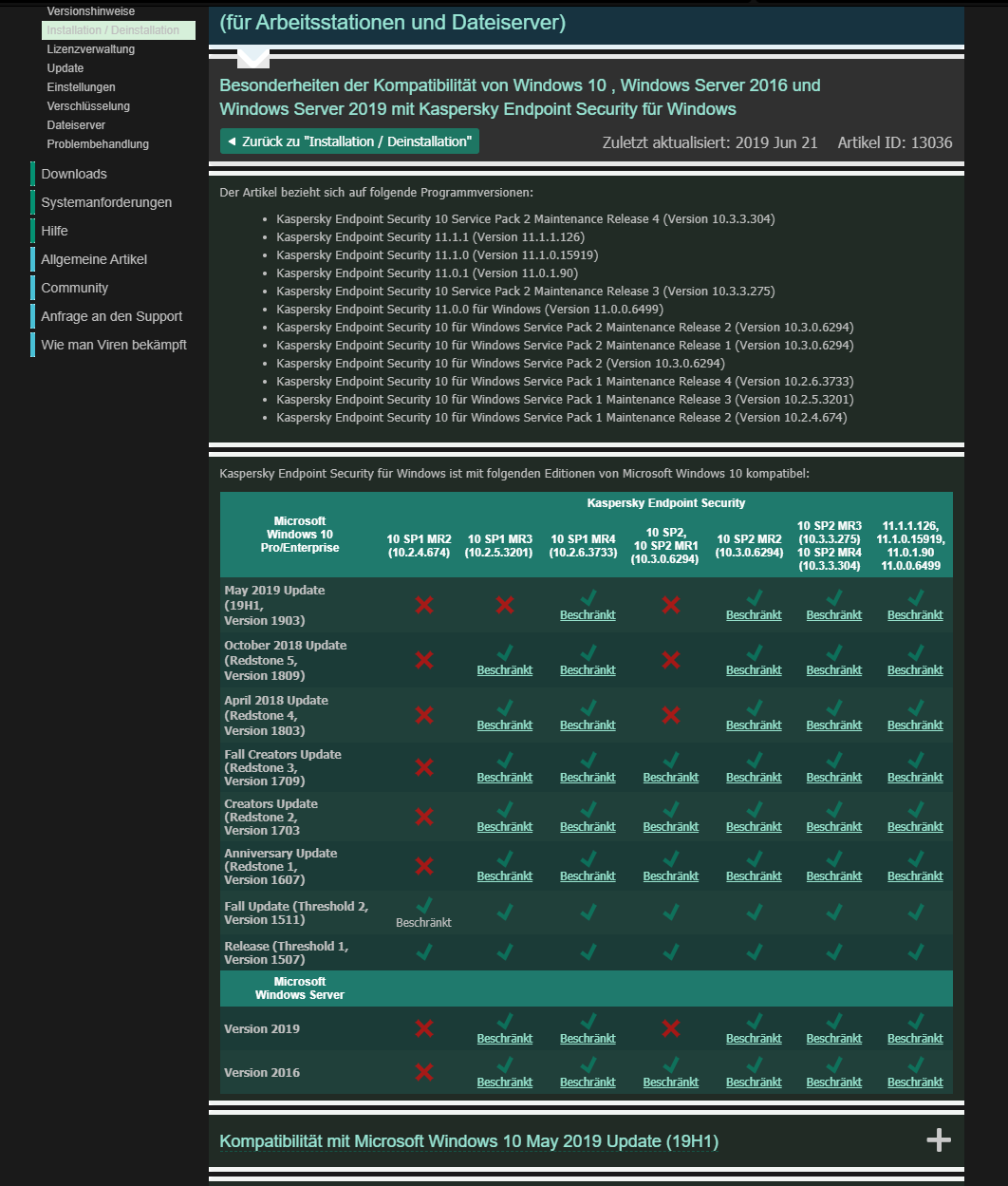Go back to Installation / Deinstallation

click(x=349, y=141)
